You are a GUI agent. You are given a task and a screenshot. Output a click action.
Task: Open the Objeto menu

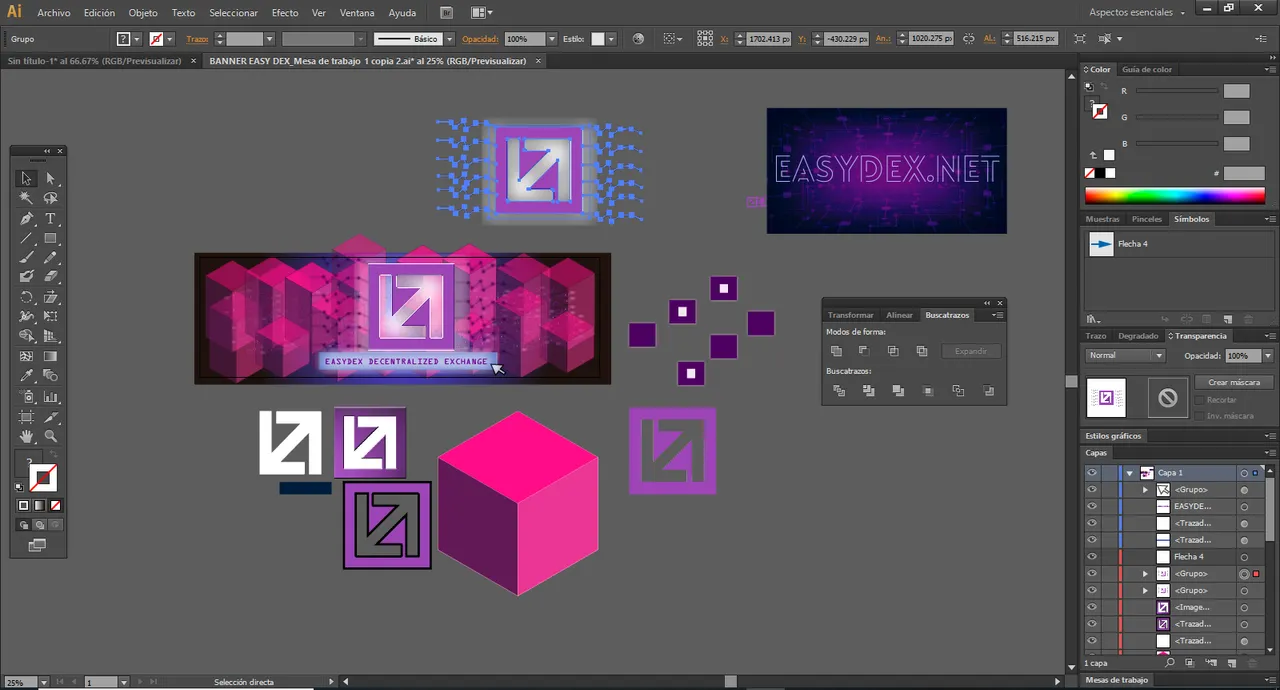[143, 13]
